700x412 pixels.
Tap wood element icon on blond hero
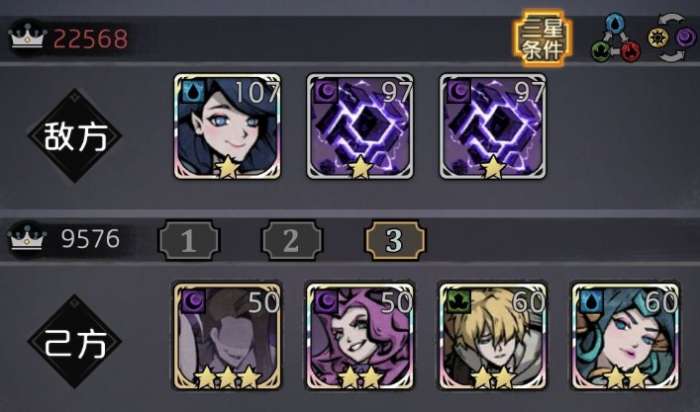click(459, 301)
